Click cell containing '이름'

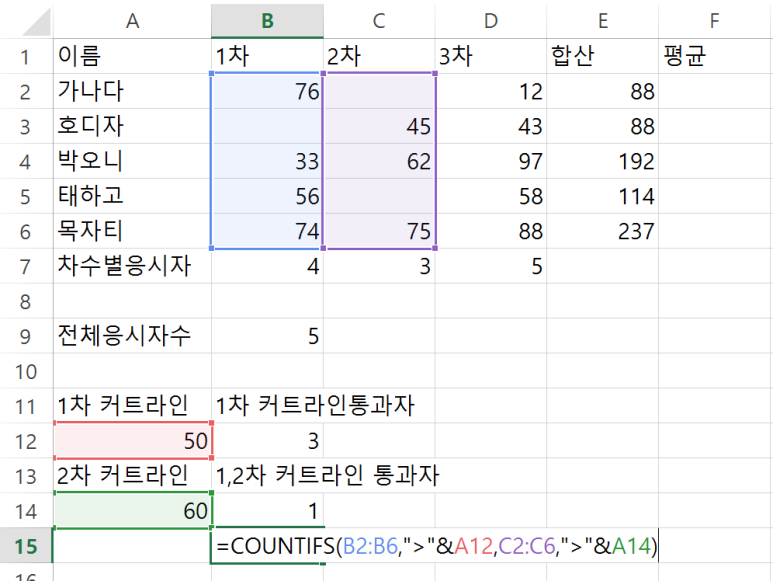point(132,57)
